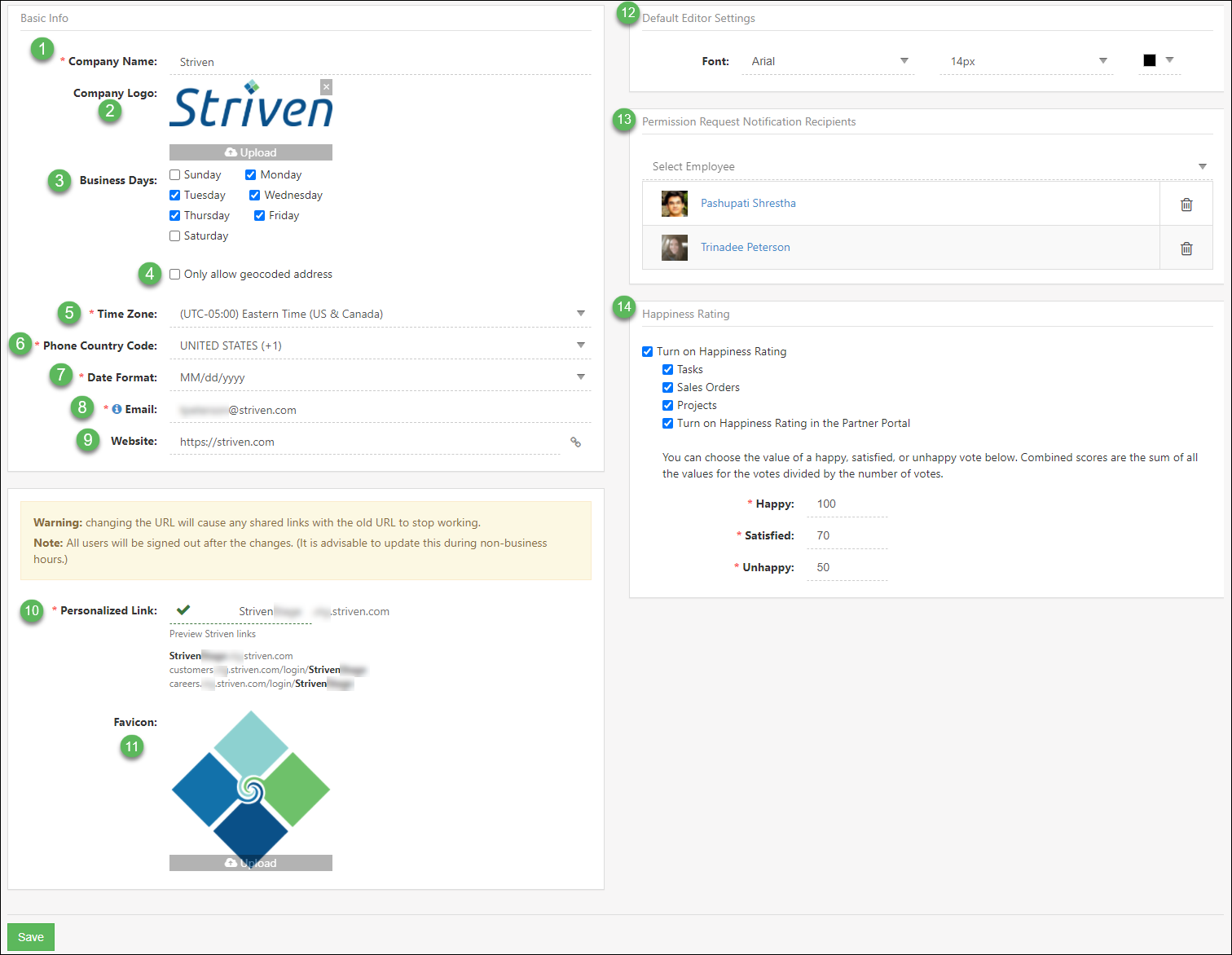
Task: Remove the company logo with the X icon
Action: point(326,86)
